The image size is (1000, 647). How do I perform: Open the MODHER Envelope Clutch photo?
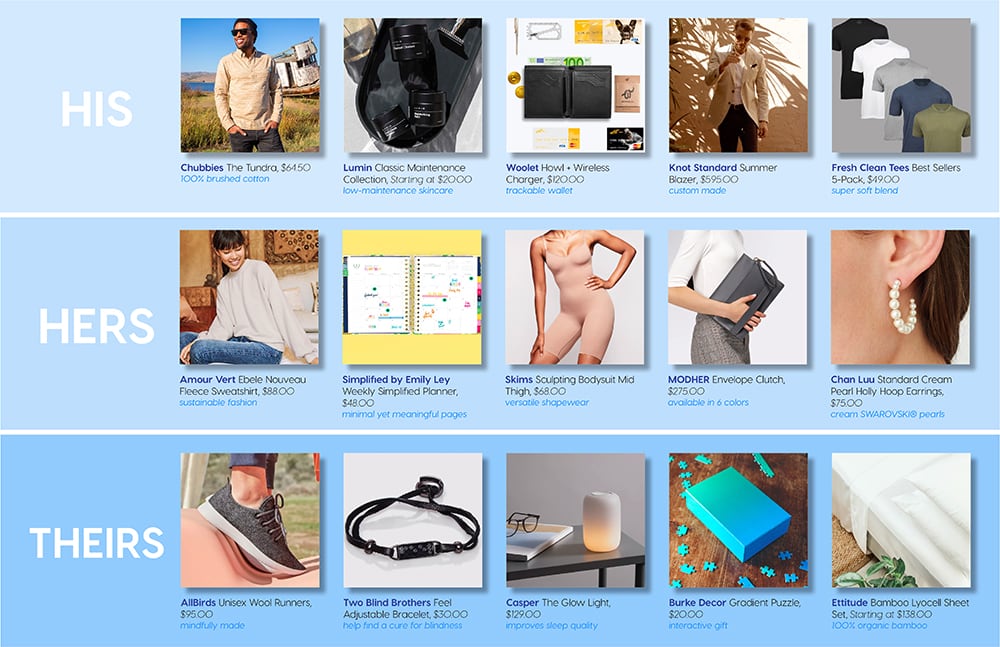[737, 297]
